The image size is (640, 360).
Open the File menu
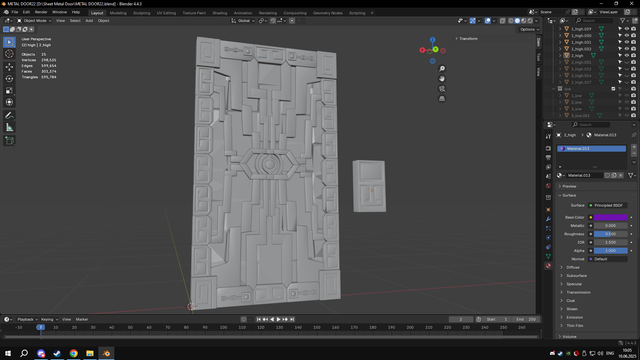15,12
